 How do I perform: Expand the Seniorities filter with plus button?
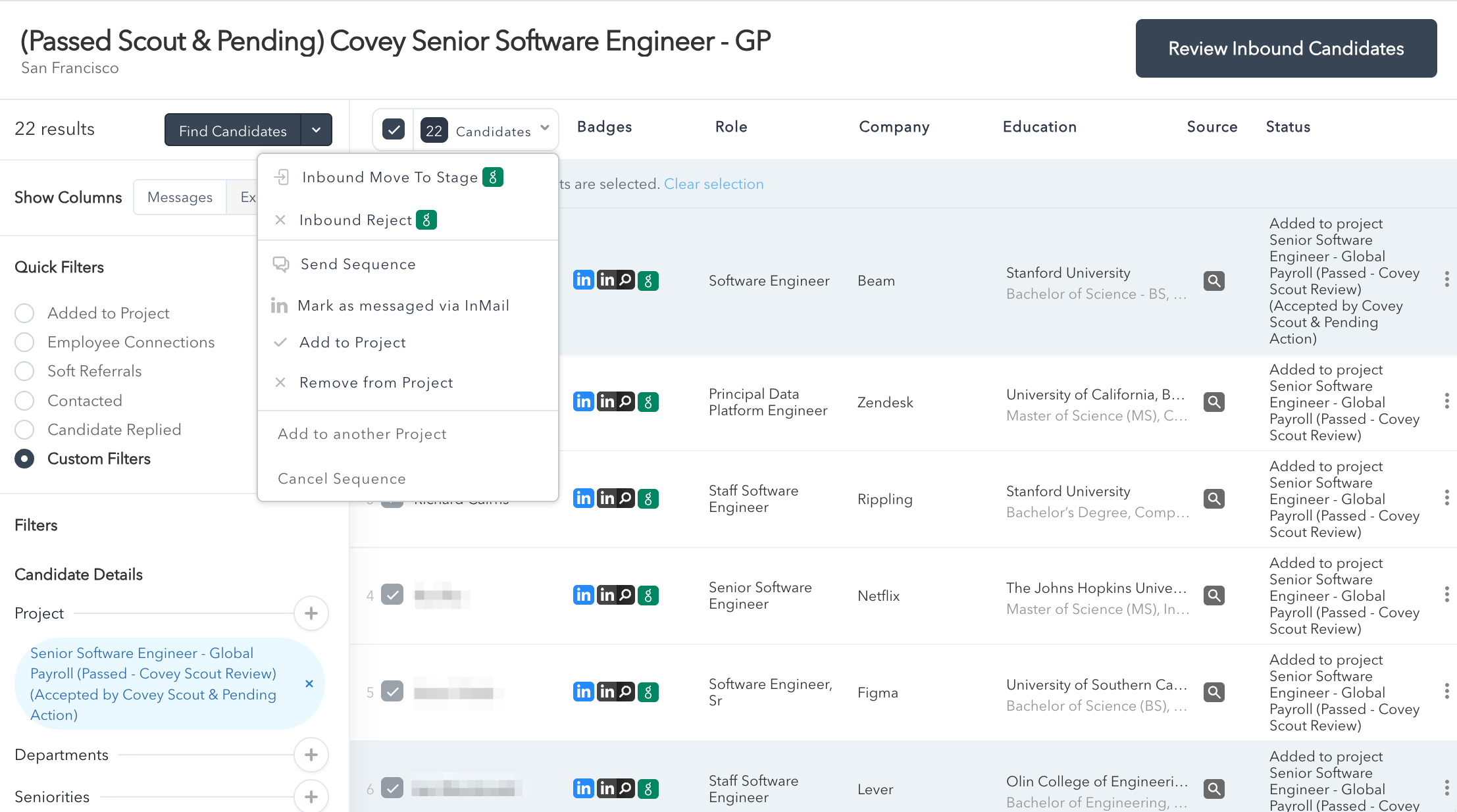tap(311, 796)
